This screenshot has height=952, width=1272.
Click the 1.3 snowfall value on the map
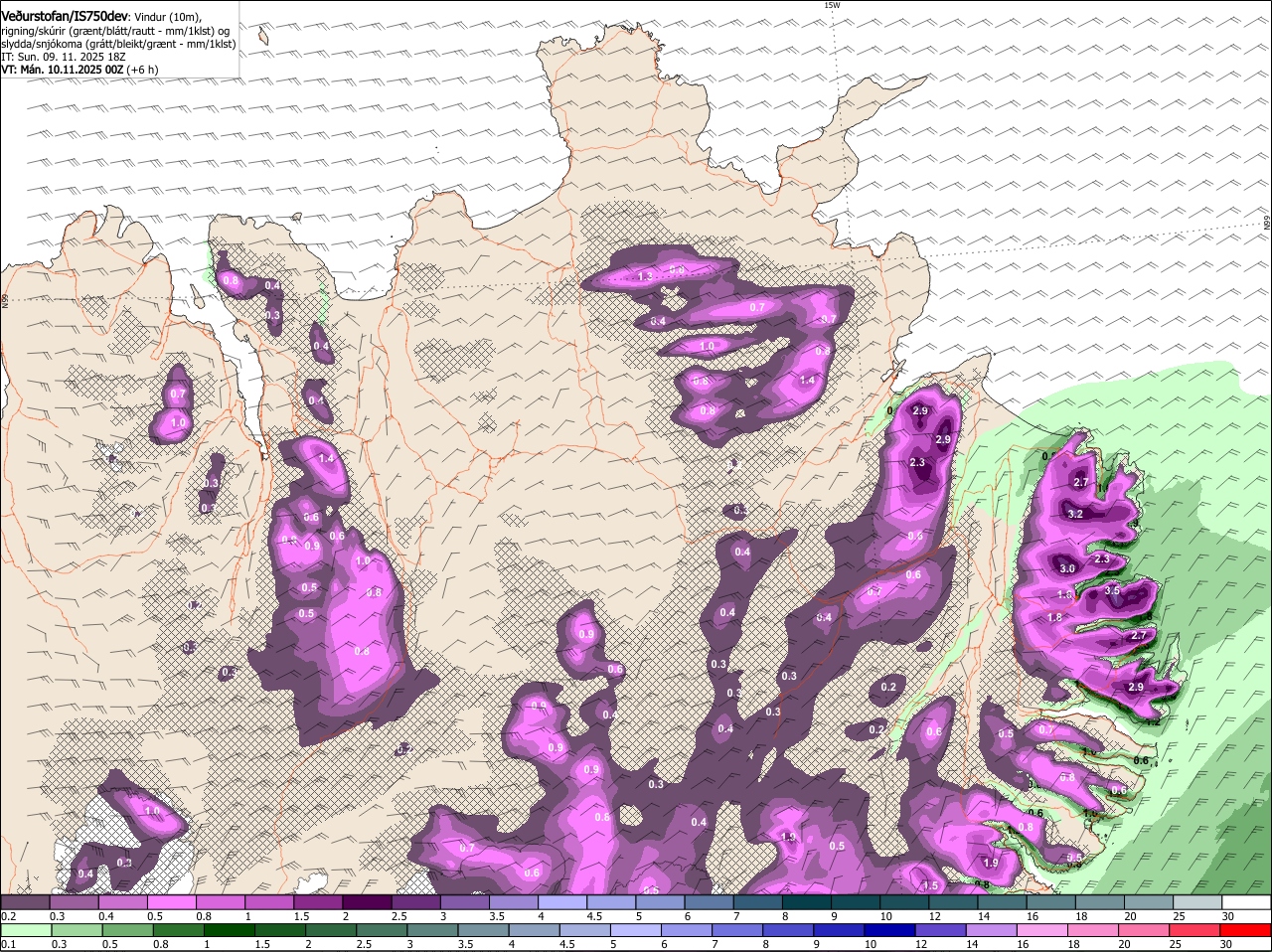[645, 276]
